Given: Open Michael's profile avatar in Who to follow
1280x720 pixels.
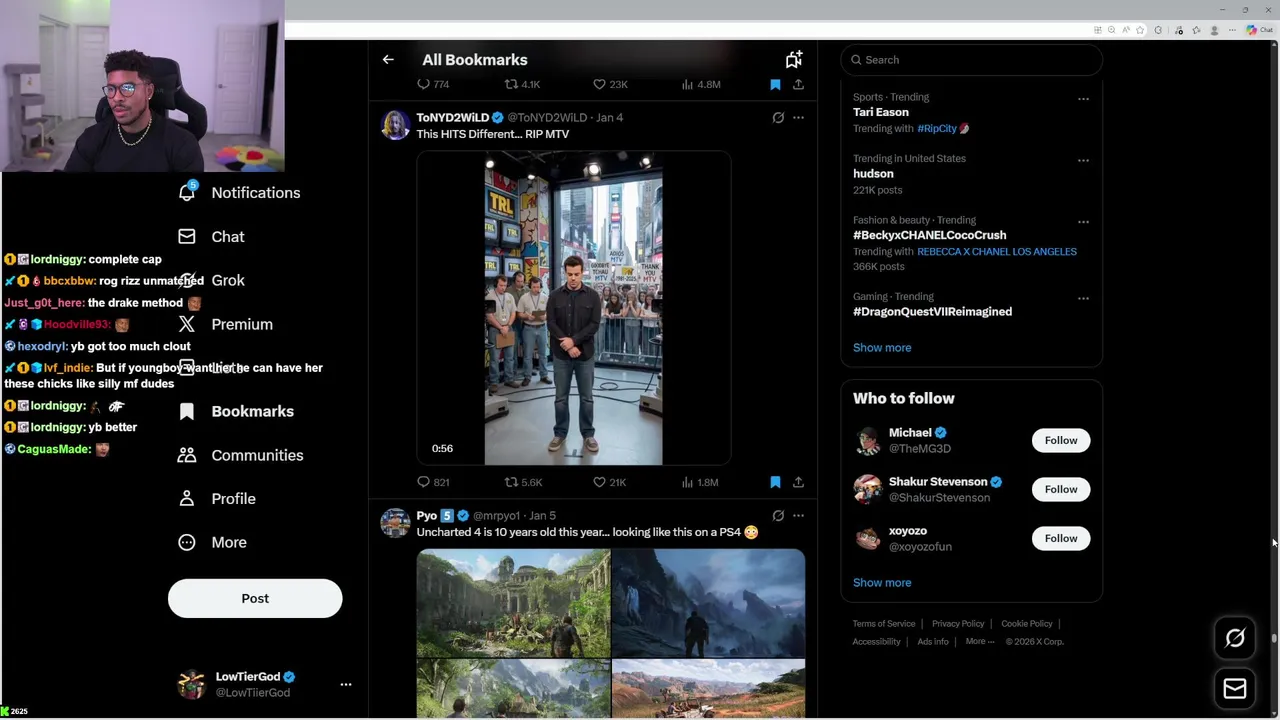Looking at the screenshot, I should 867,440.
